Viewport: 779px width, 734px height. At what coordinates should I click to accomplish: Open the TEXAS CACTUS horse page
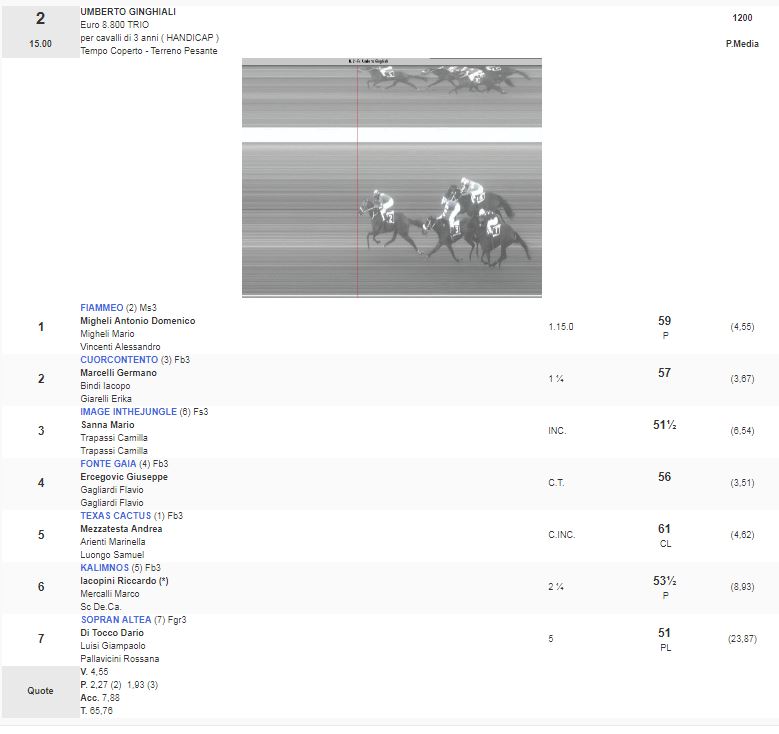pos(116,516)
